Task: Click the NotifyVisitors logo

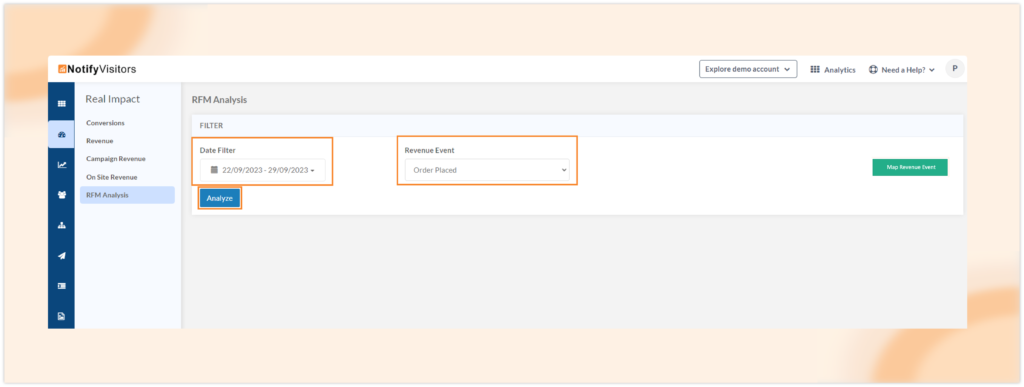Action: point(97,69)
